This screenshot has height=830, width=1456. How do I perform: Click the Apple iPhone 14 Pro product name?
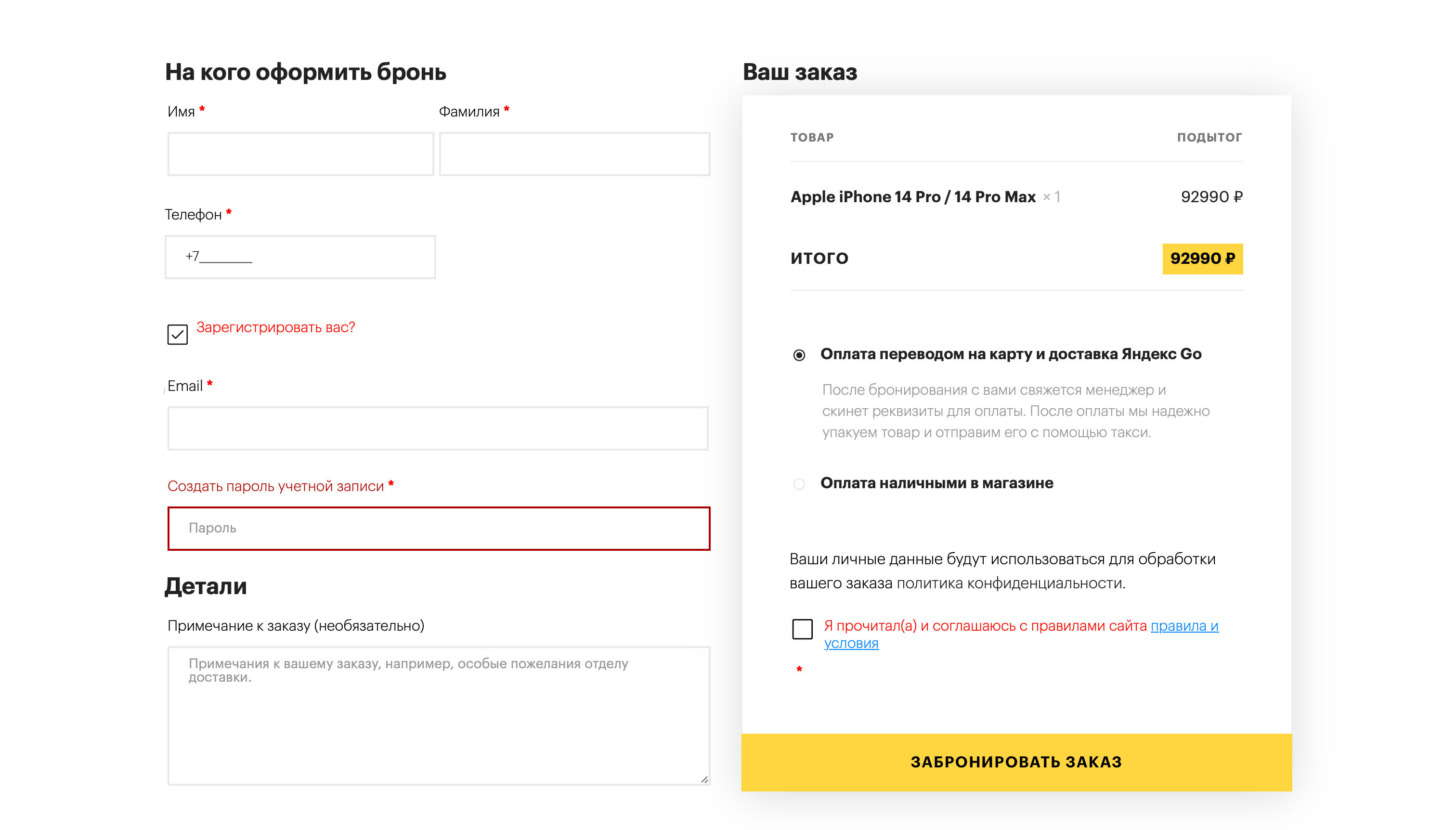(x=913, y=197)
